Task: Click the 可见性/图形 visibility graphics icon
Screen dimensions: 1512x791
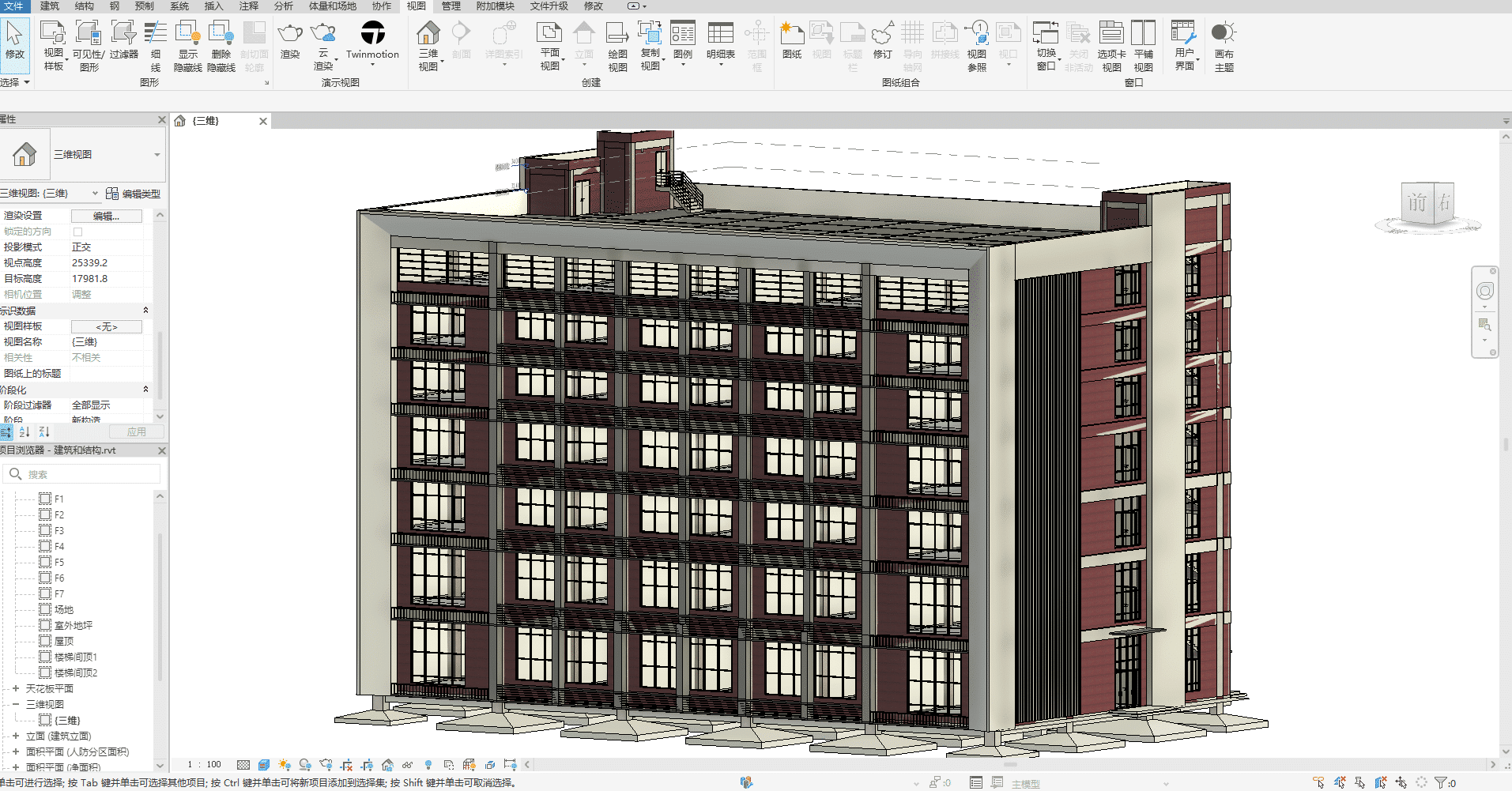Action: [x=89, y=33]
